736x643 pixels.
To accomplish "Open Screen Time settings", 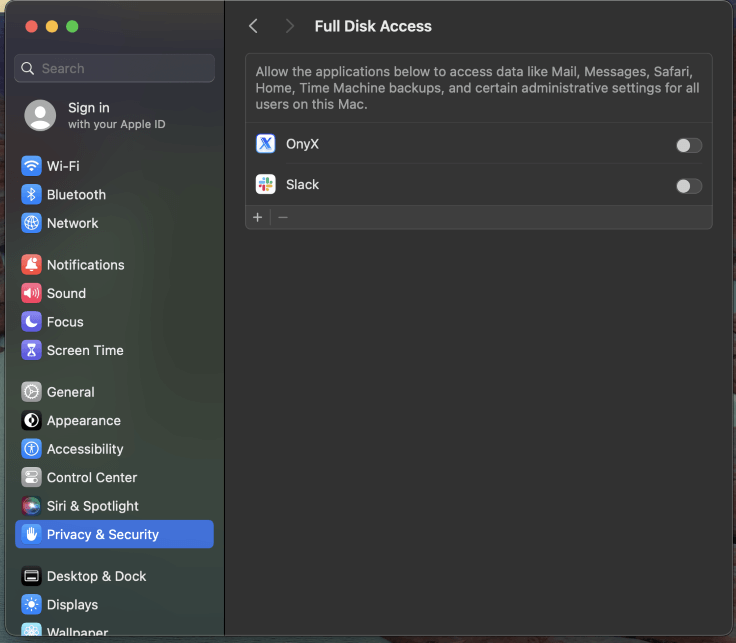I will (114, 351).
